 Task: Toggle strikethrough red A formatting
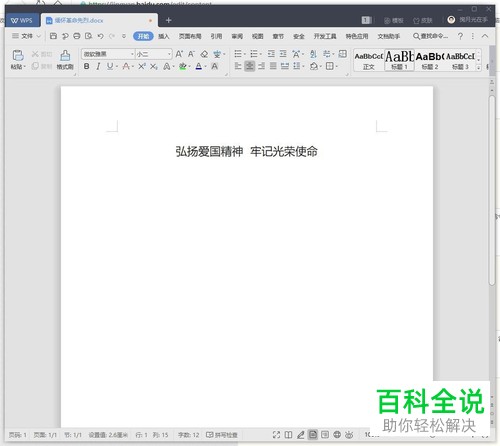tap(126, 66)
